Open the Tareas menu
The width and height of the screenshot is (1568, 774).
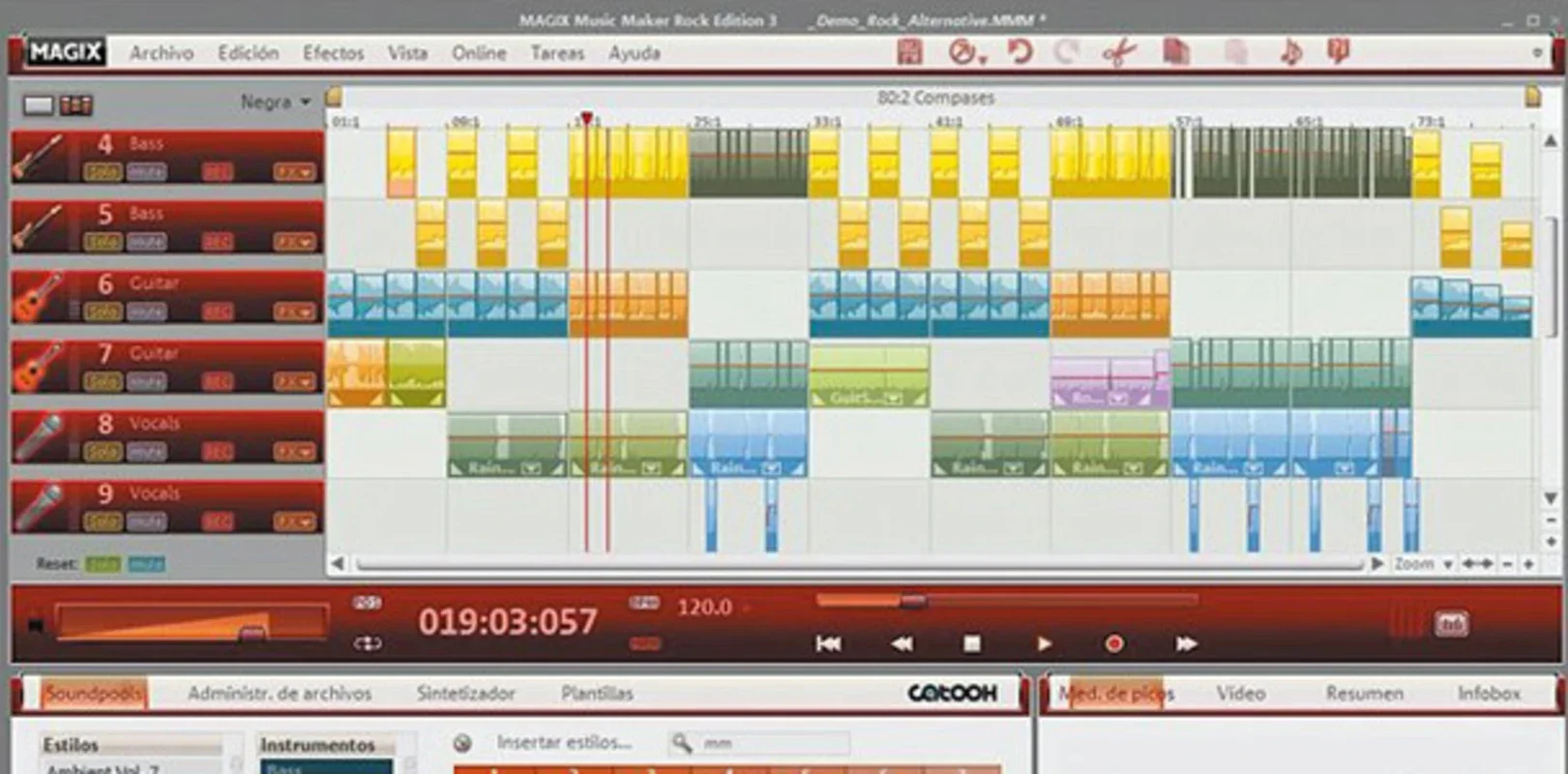pyautogui.click(x=557, y=53)
